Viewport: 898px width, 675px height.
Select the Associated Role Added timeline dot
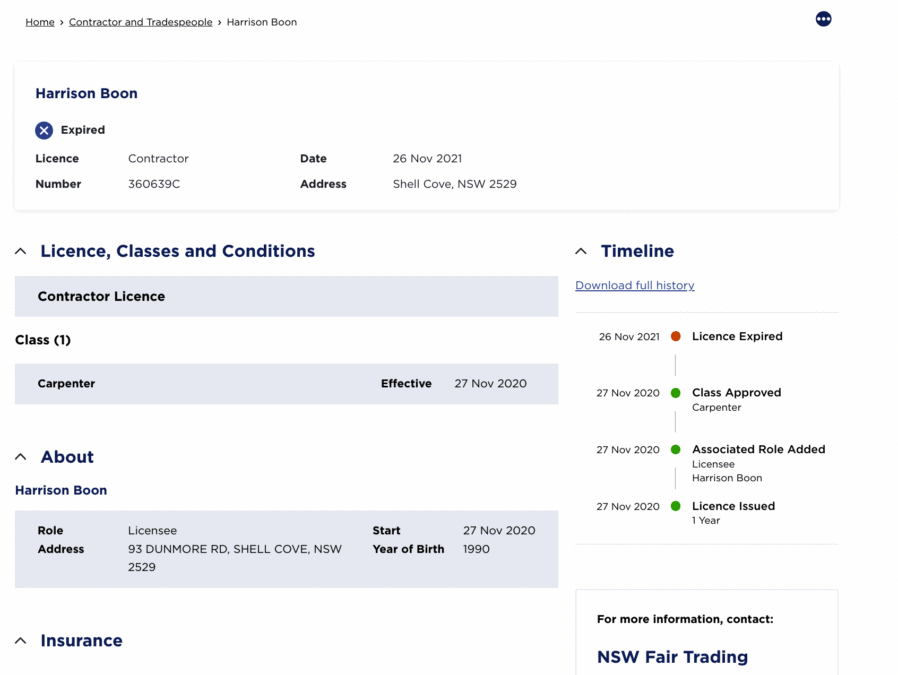676,449
